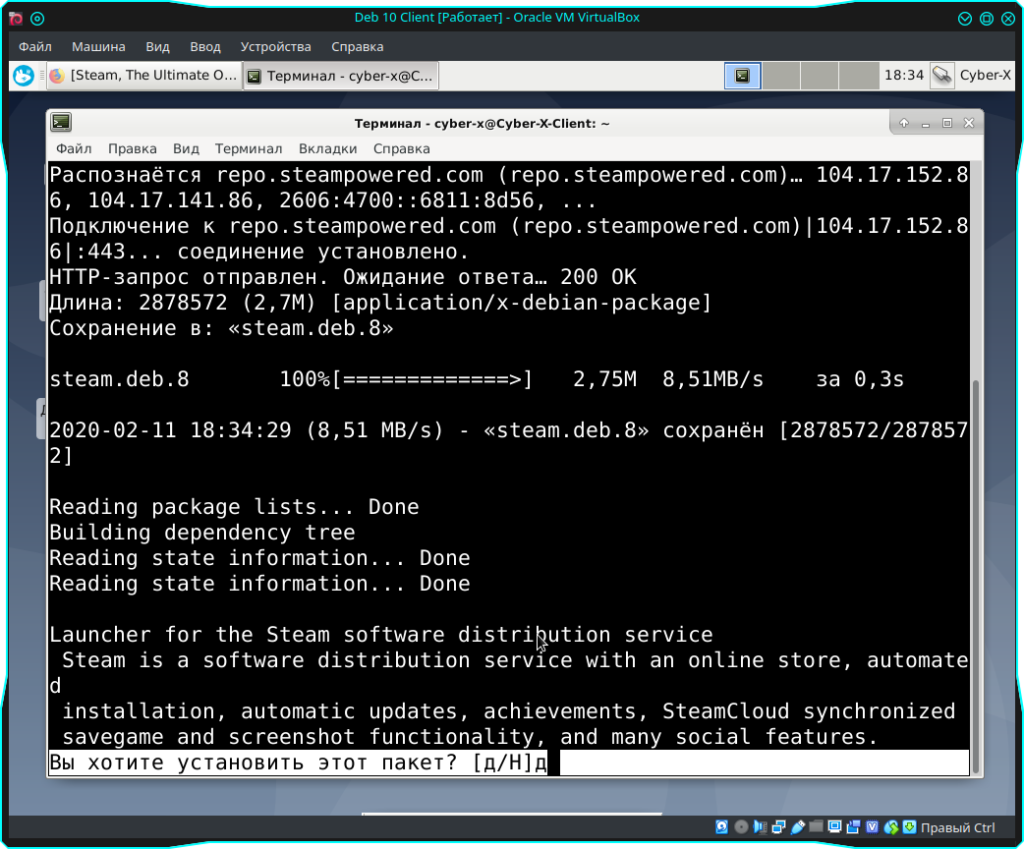Image resolution: width=1024 pixels, height=849 pixels.
Task: Click the 18:34 panel clock
Action: click(904, 76)
